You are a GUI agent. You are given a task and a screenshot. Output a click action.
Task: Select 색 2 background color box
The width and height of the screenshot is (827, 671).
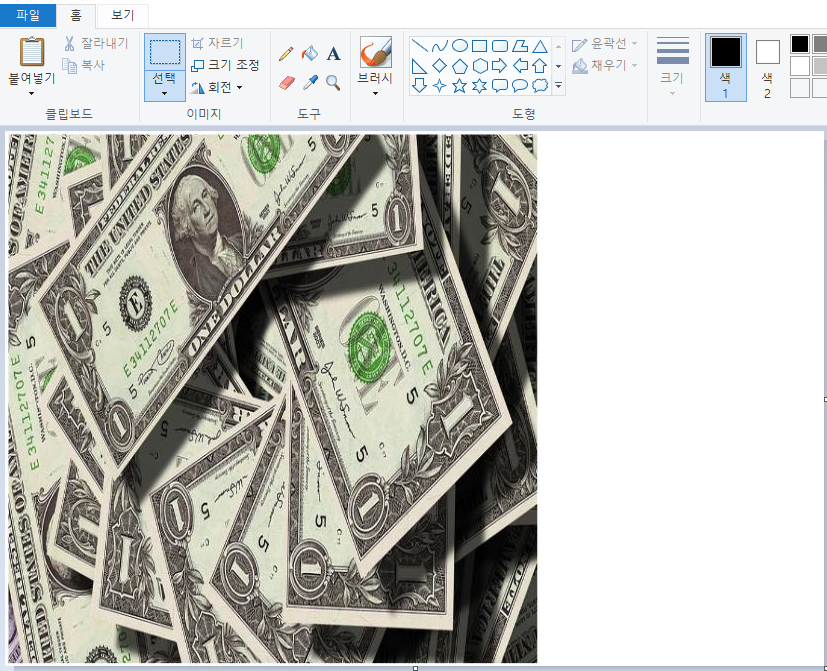click(x=767, y=67)
